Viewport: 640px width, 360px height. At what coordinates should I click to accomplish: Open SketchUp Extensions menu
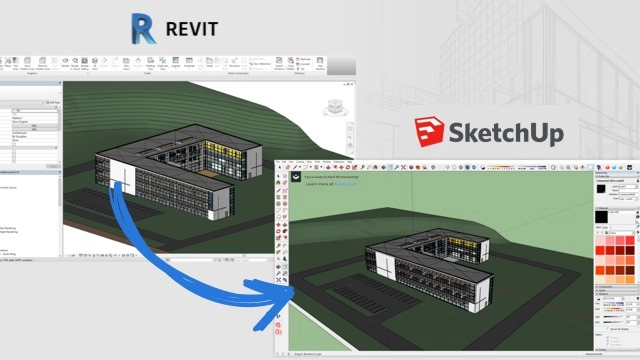click(339, 162)
